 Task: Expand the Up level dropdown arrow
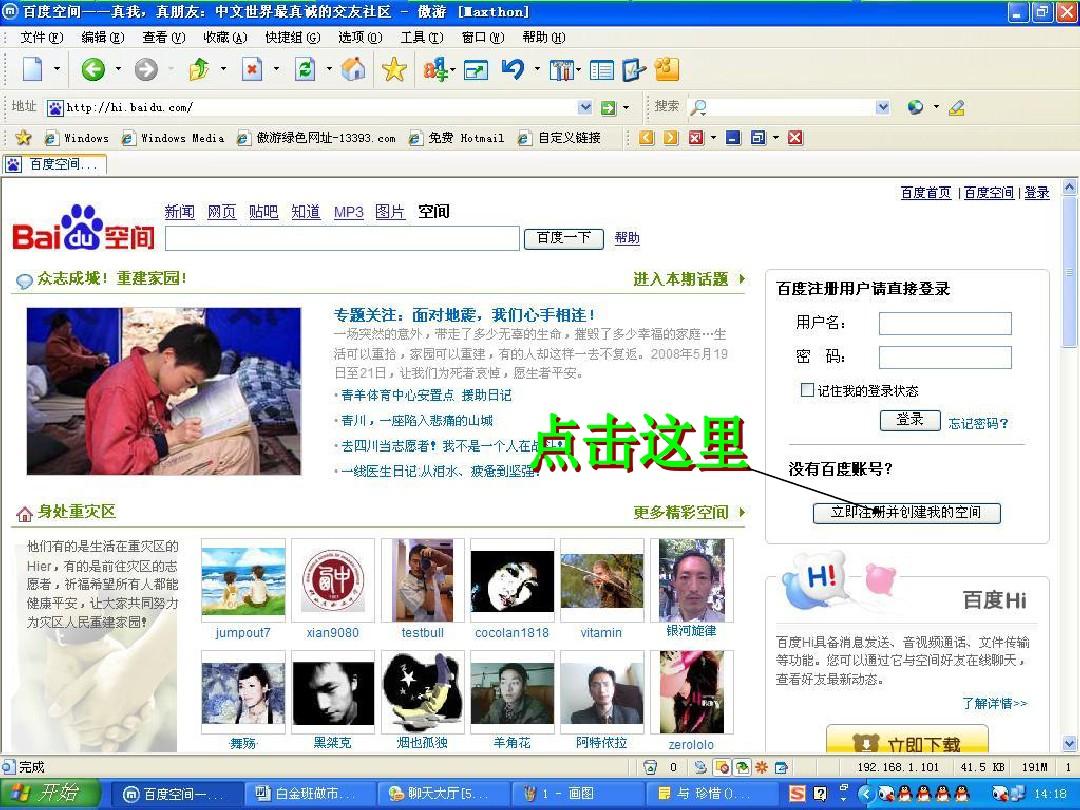pos(223,69)
